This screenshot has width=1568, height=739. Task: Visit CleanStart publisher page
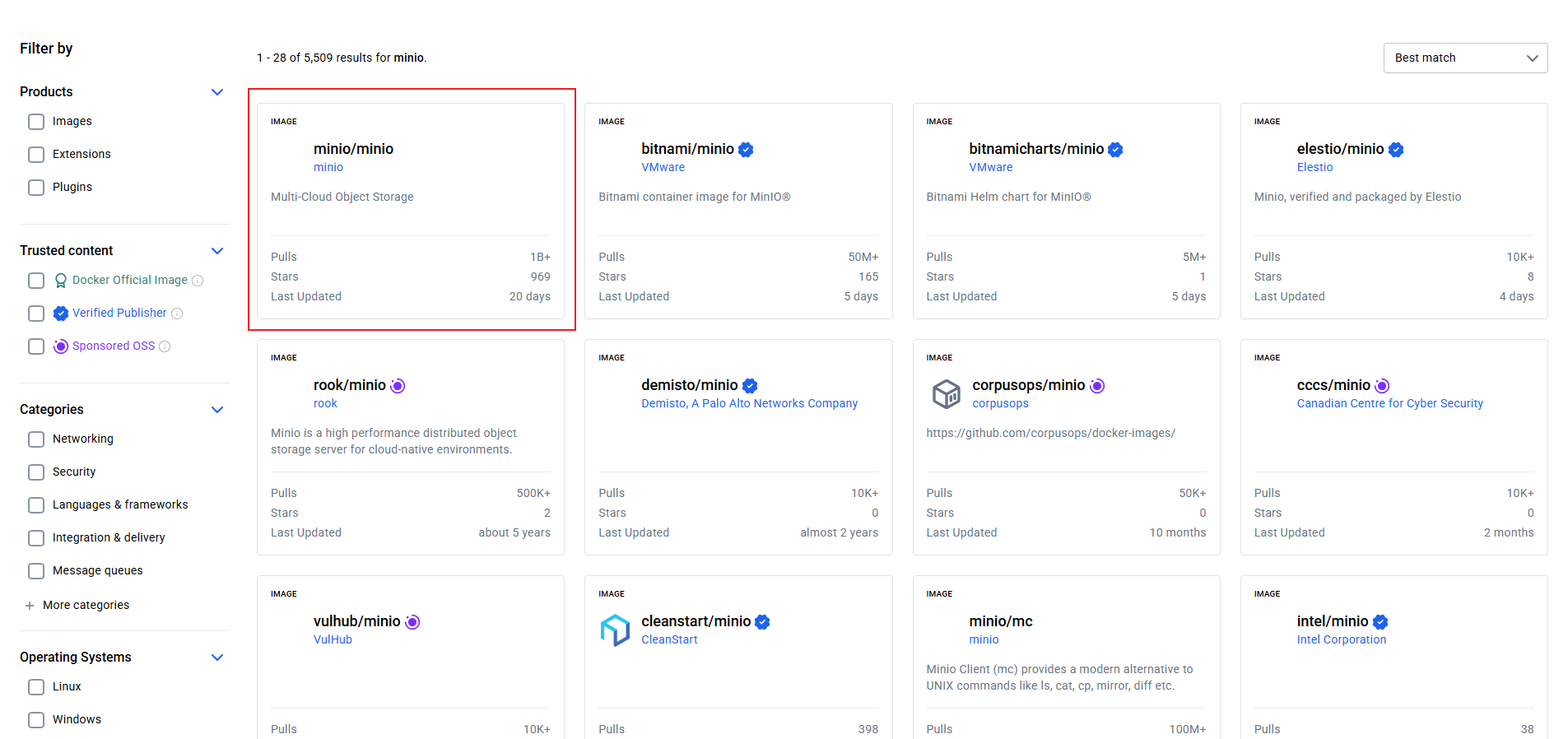pyautogui.click(x=669, y=639)
